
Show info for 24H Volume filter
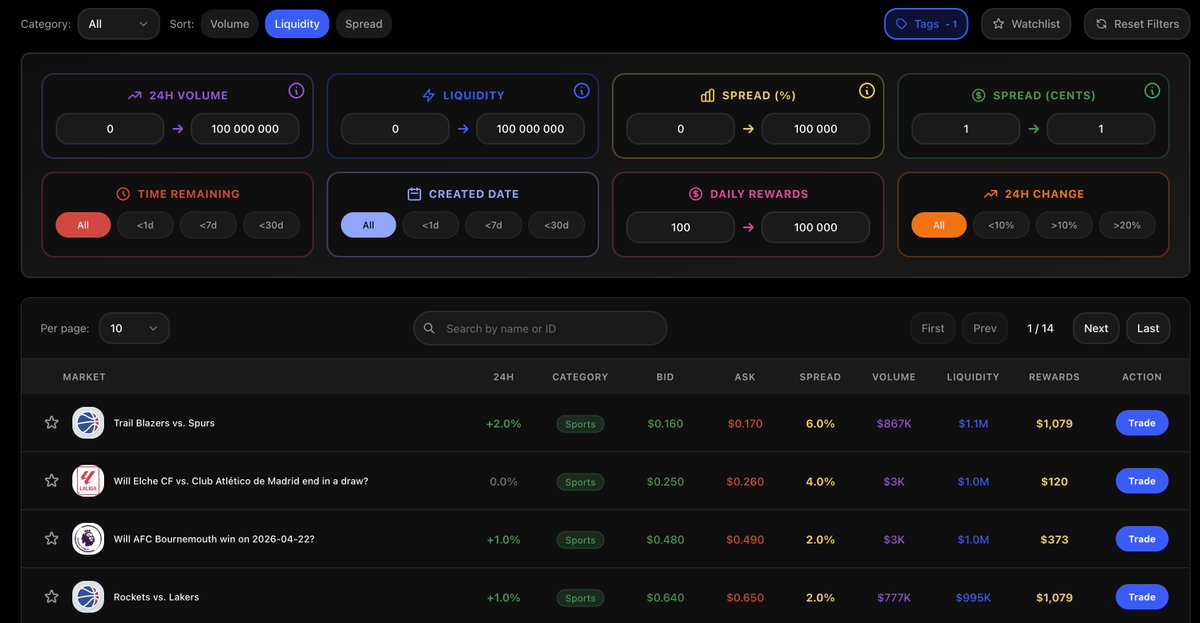(x=296, y=91)
